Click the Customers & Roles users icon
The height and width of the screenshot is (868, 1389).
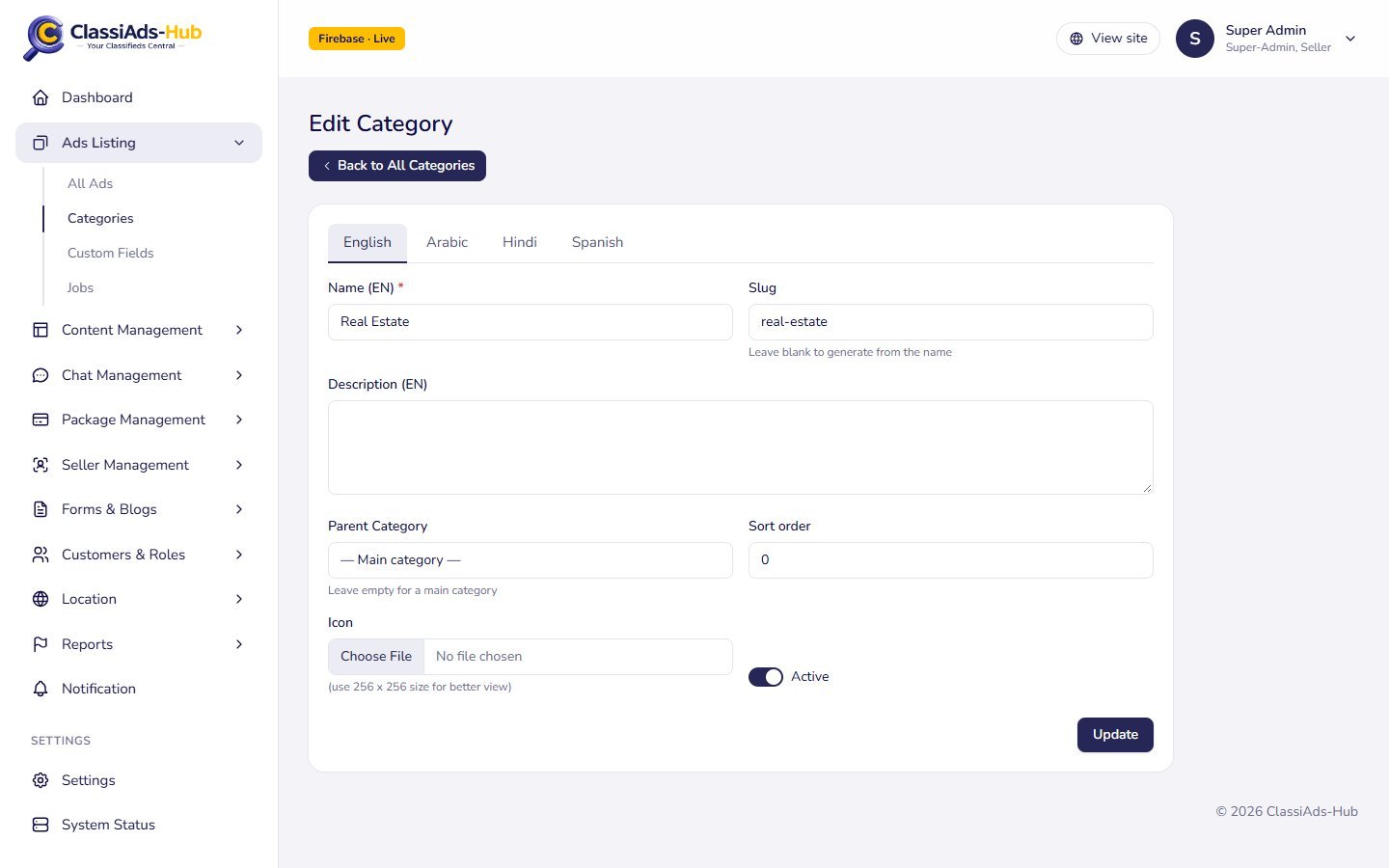tap(41, 555)
